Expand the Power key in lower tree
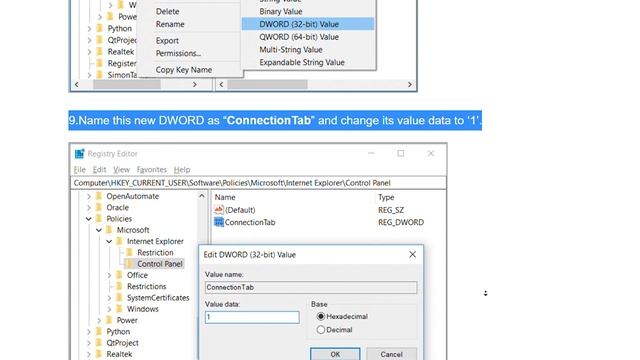Image resolution: width=640 pixels, height=360 pixels. [99, 320]
